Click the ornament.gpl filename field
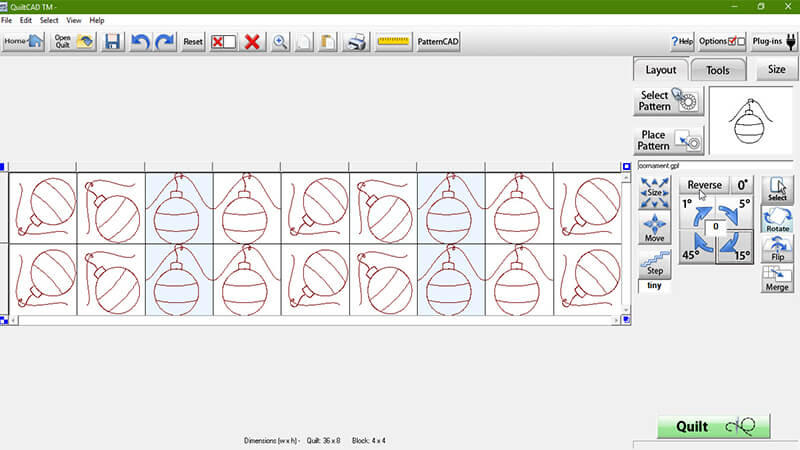 click(x=714, y=165)
